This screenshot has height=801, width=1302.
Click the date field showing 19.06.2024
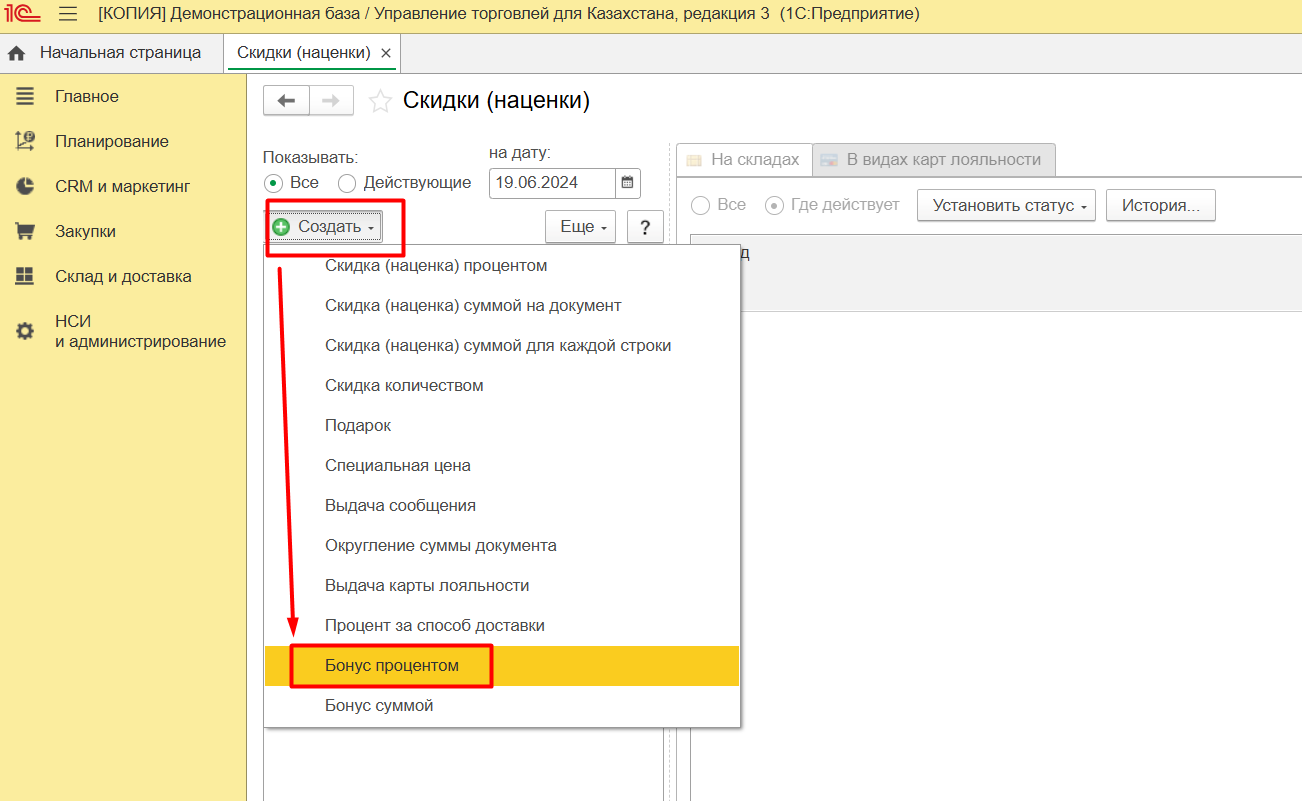point(551,183)
